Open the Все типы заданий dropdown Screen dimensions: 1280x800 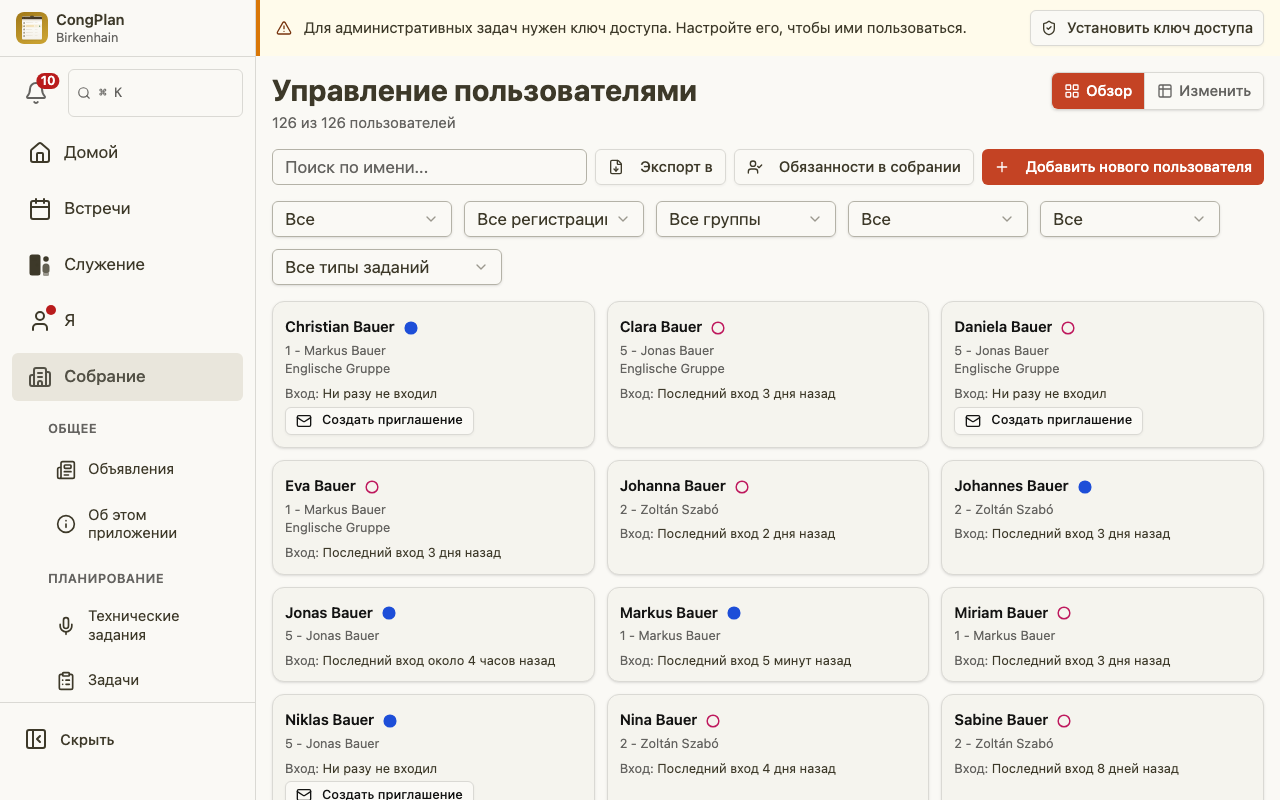386,267
